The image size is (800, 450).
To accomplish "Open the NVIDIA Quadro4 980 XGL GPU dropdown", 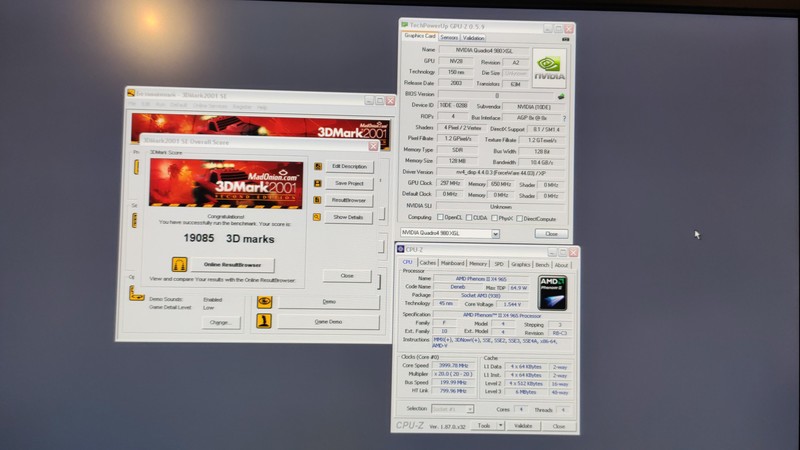I will pos(495,234).
